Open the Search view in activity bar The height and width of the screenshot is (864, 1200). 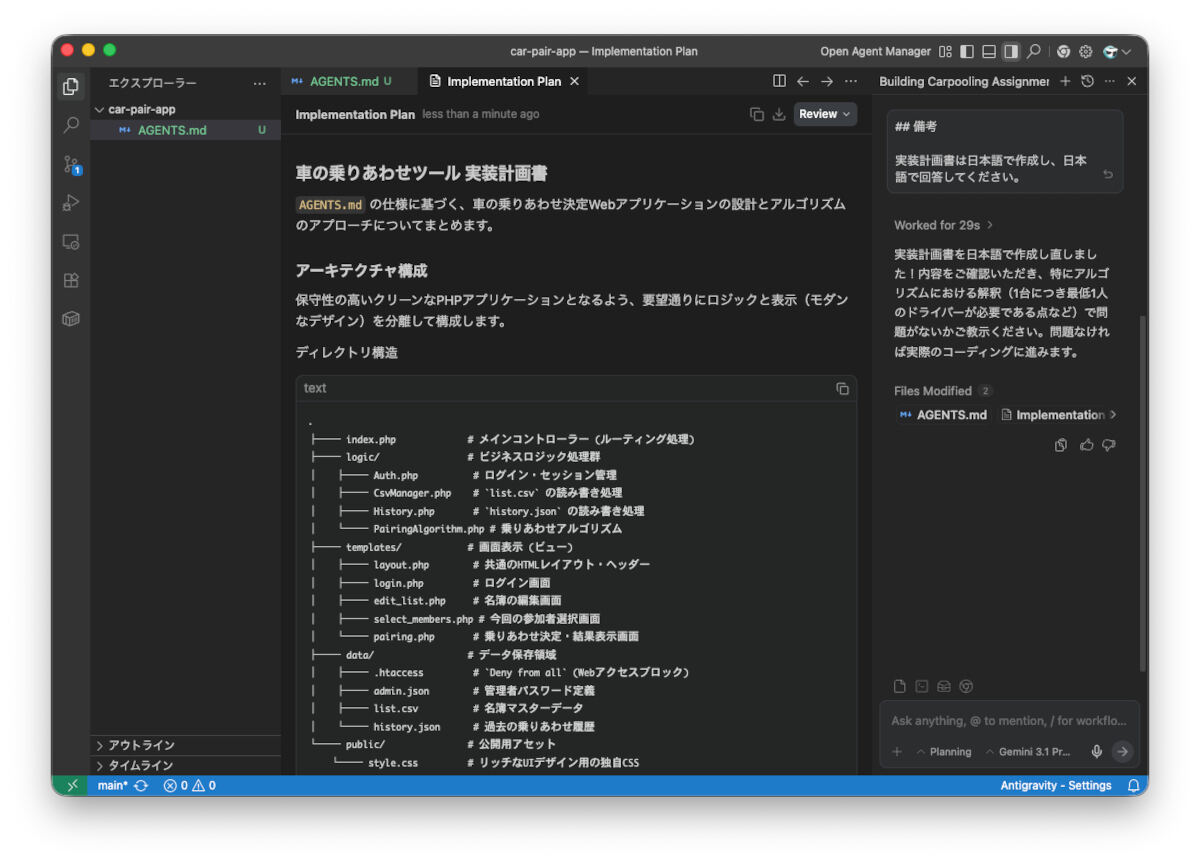71,125
